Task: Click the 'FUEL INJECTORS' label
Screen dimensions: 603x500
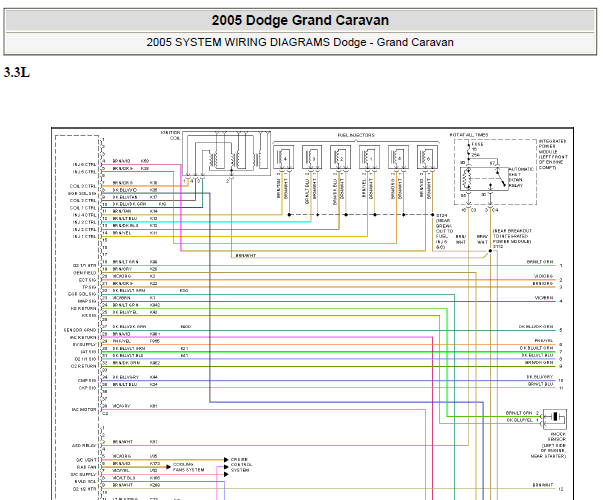Action: pyautogui.click(x=356, y=135)
